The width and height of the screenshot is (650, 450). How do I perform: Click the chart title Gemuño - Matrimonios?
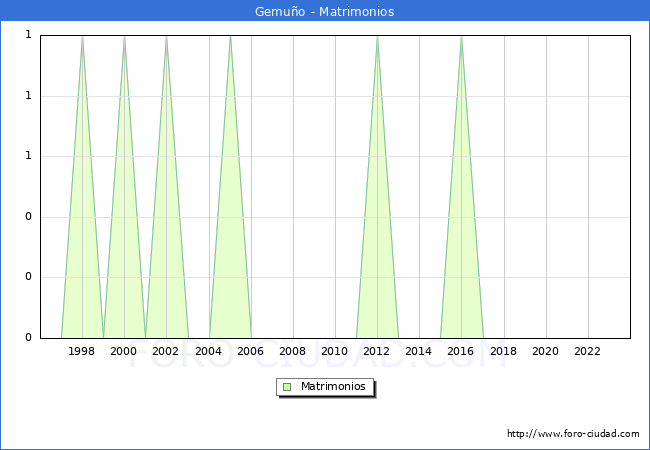click(x=325, y=11)
